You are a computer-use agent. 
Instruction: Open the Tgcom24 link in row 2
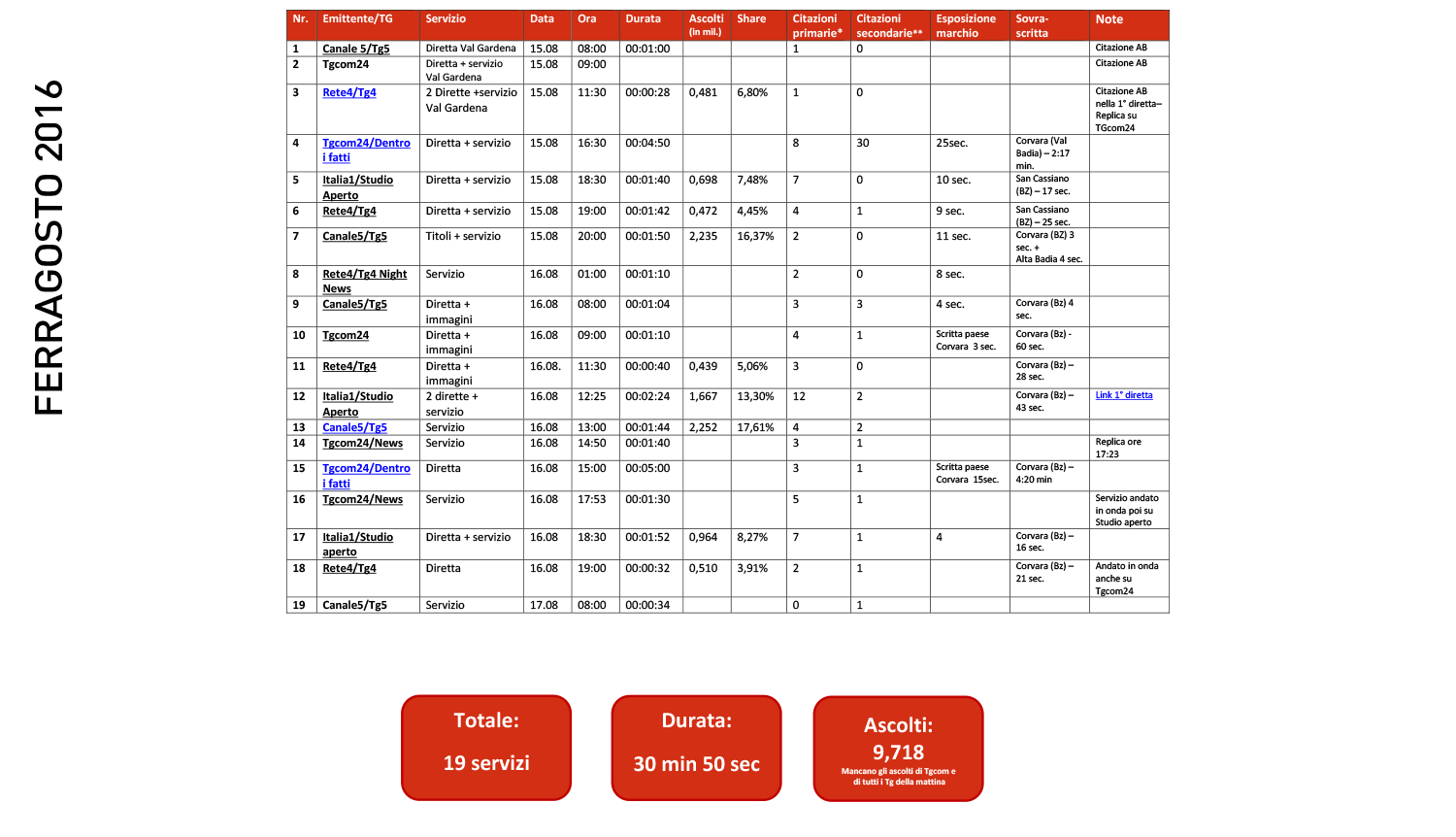346,64
